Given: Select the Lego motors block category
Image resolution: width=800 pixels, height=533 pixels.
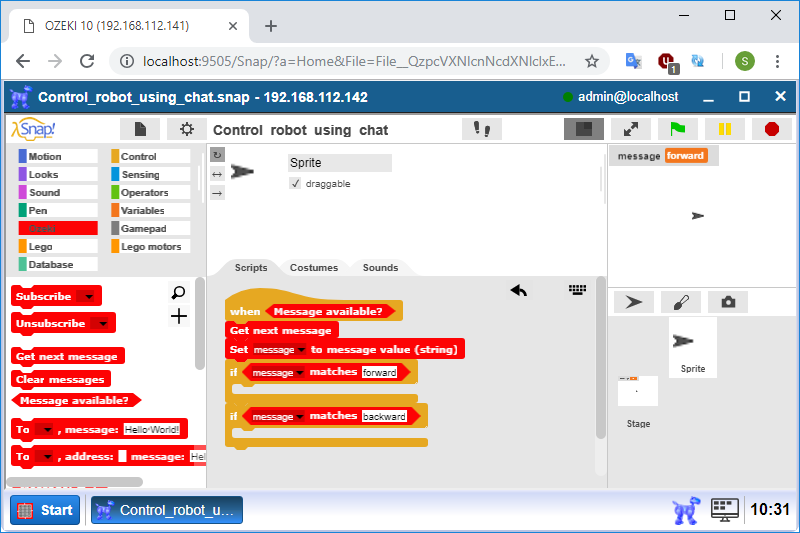Looking at the screenshot, I should point(151,246).
